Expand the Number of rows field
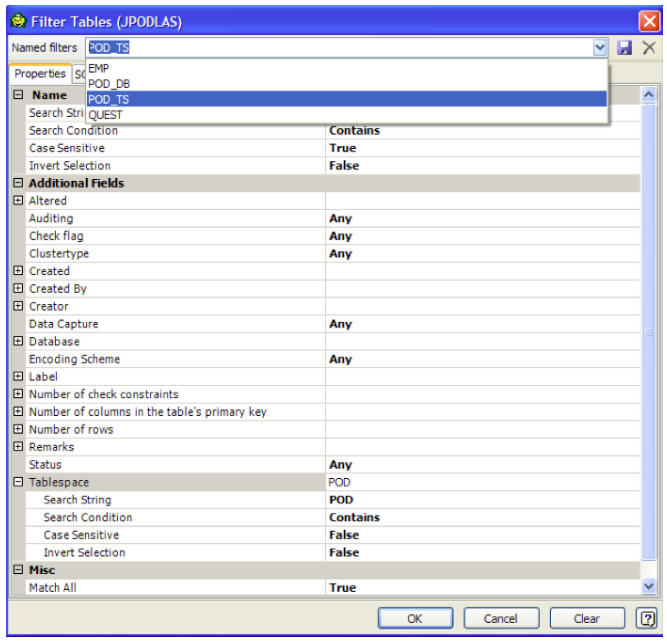Viewport: 667px width, 642px height. pos(18,429)
